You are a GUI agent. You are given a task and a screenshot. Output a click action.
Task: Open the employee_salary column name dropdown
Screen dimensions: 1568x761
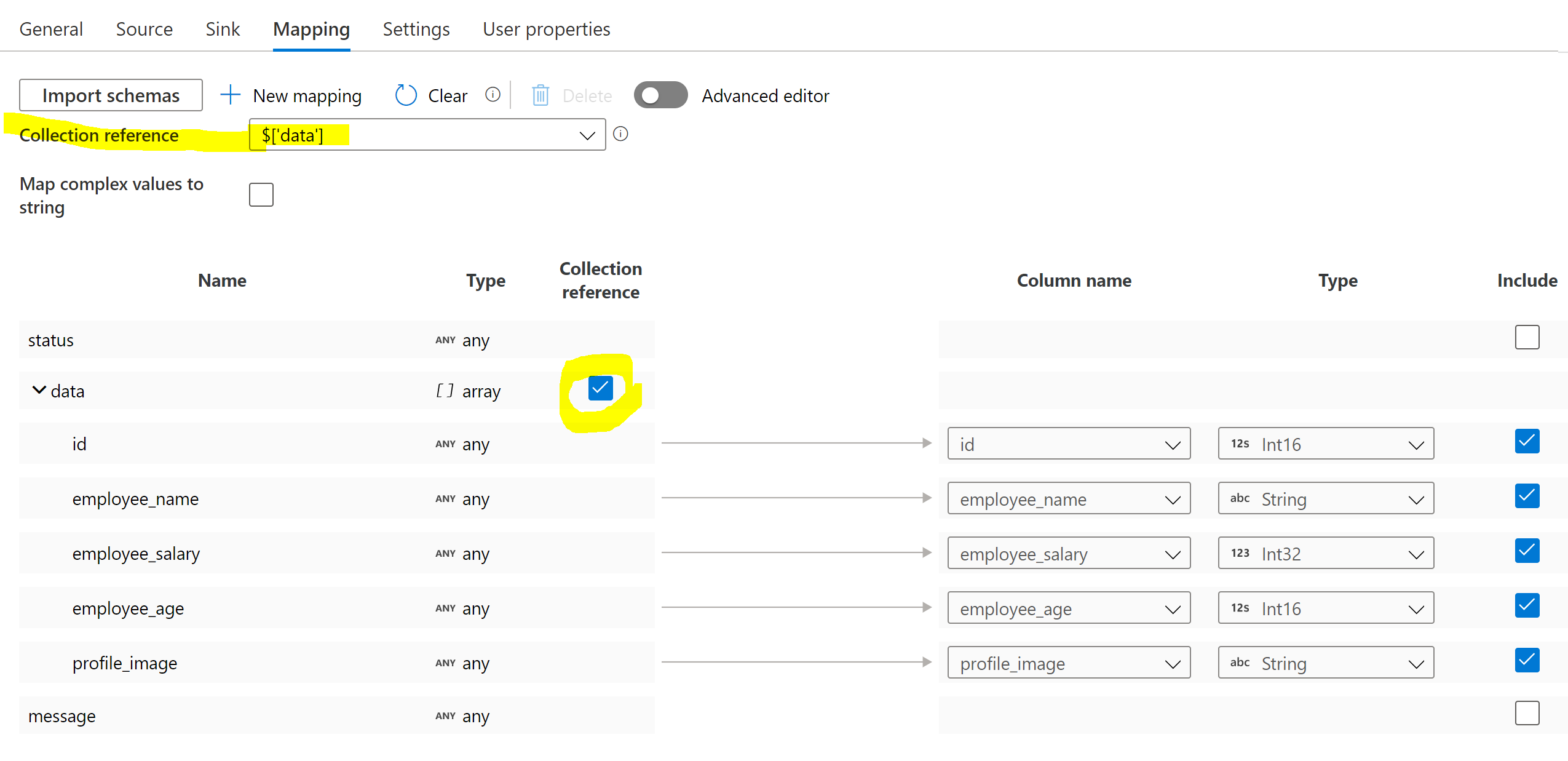(1069, 553)
